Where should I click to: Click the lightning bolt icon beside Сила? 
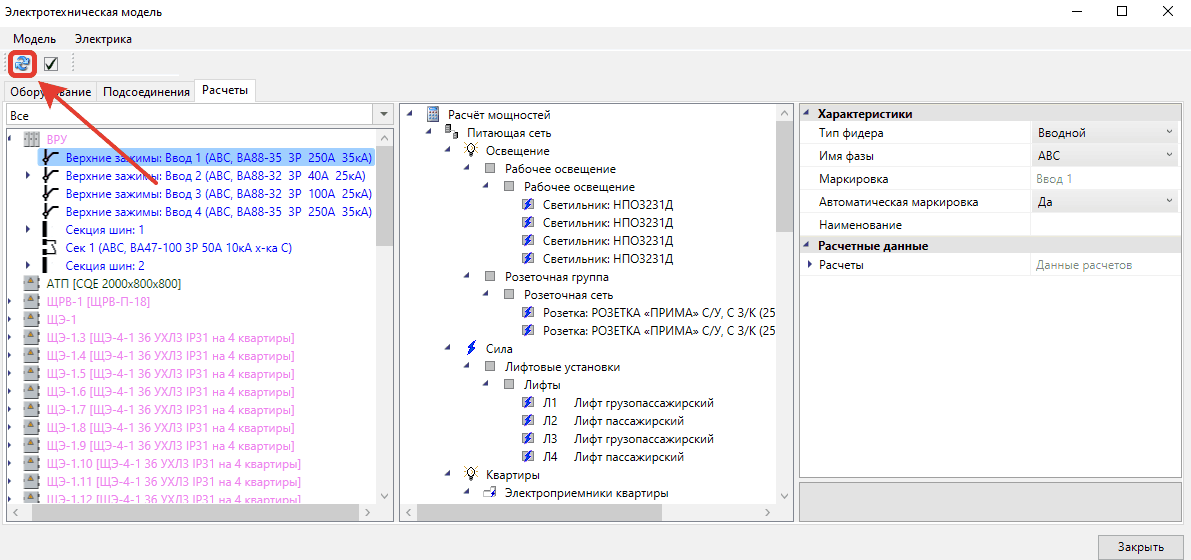coord(472,349)
